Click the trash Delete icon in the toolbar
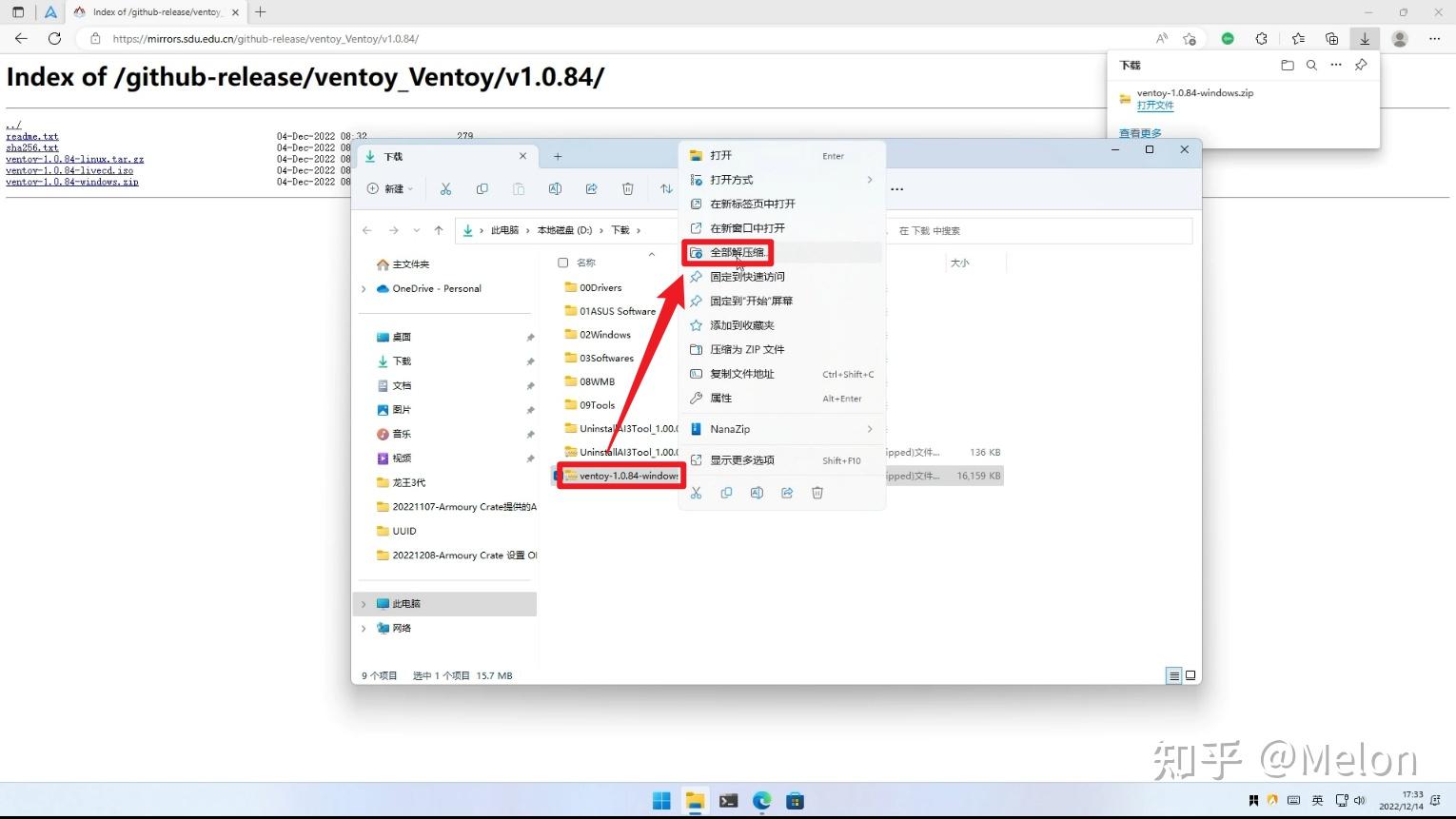 [x=627, y=188]
